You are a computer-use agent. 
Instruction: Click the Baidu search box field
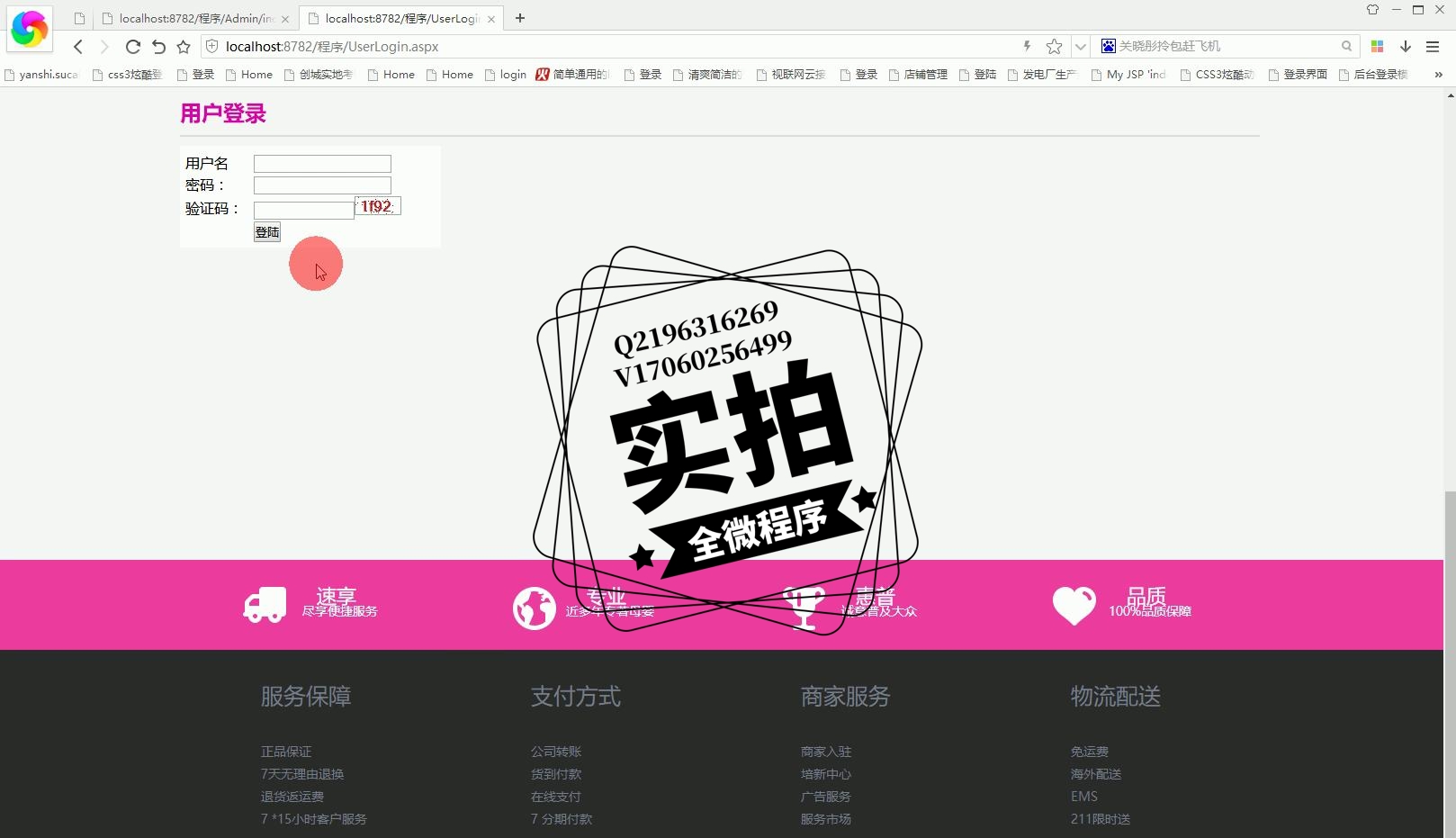[x=1227, y=46]
